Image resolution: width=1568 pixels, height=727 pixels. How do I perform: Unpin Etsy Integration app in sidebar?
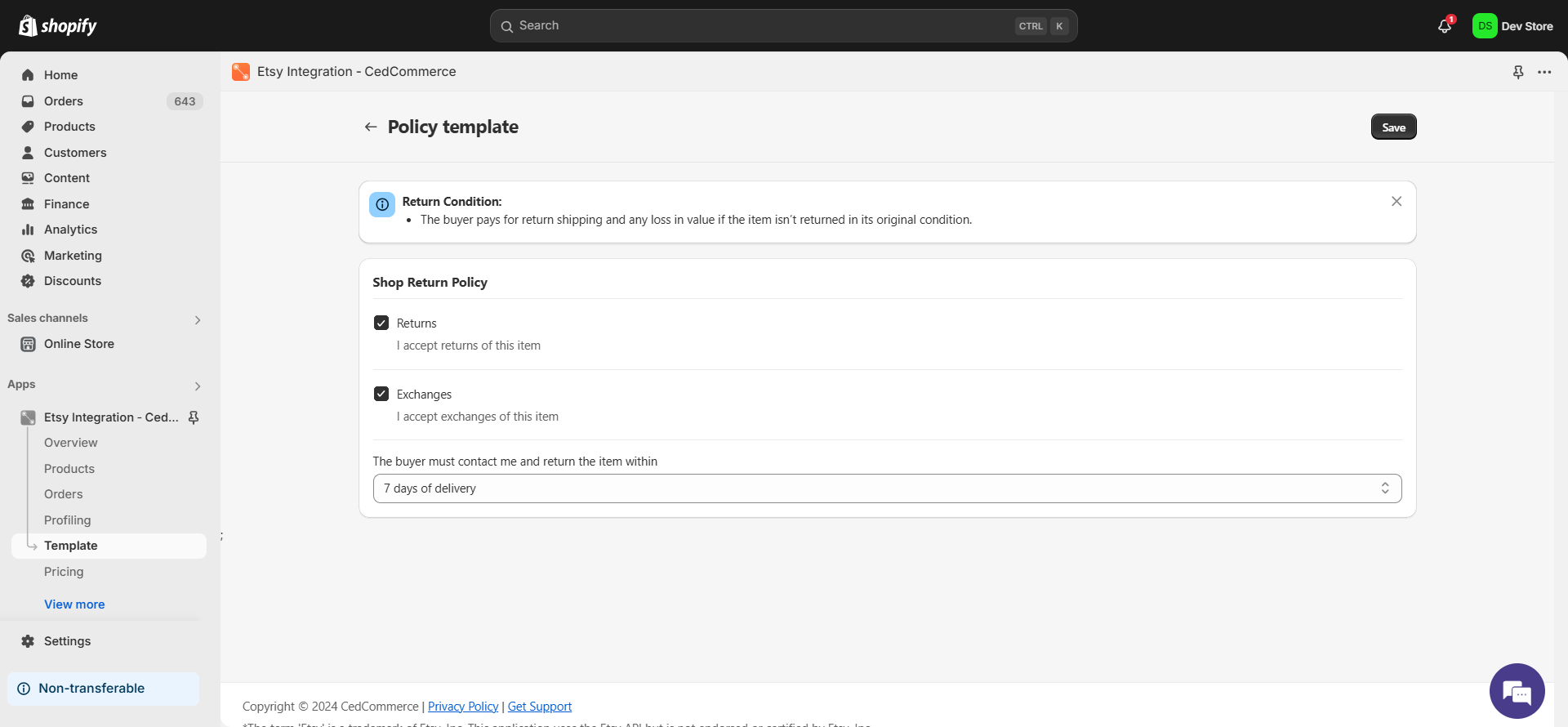(x=194, y=417)
